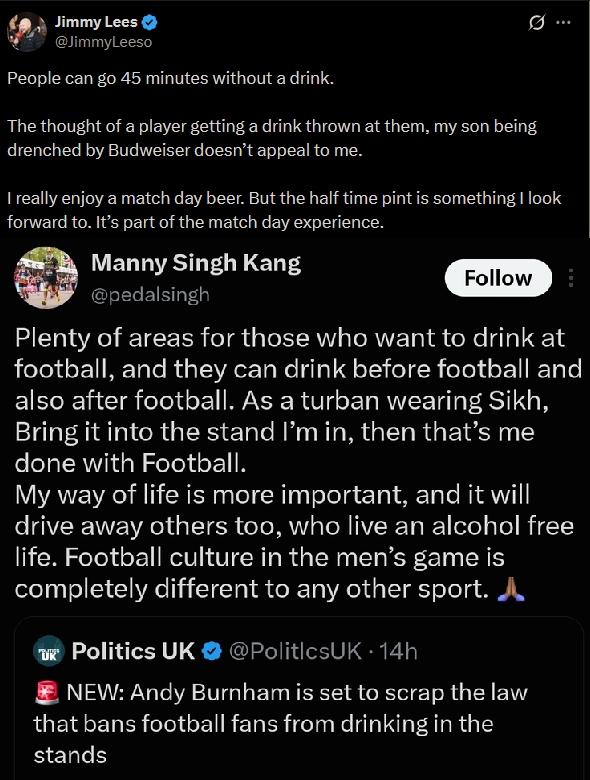Open quoted post about Andy Burnham
Screen dimensions: 590x780
click(298, 698)
